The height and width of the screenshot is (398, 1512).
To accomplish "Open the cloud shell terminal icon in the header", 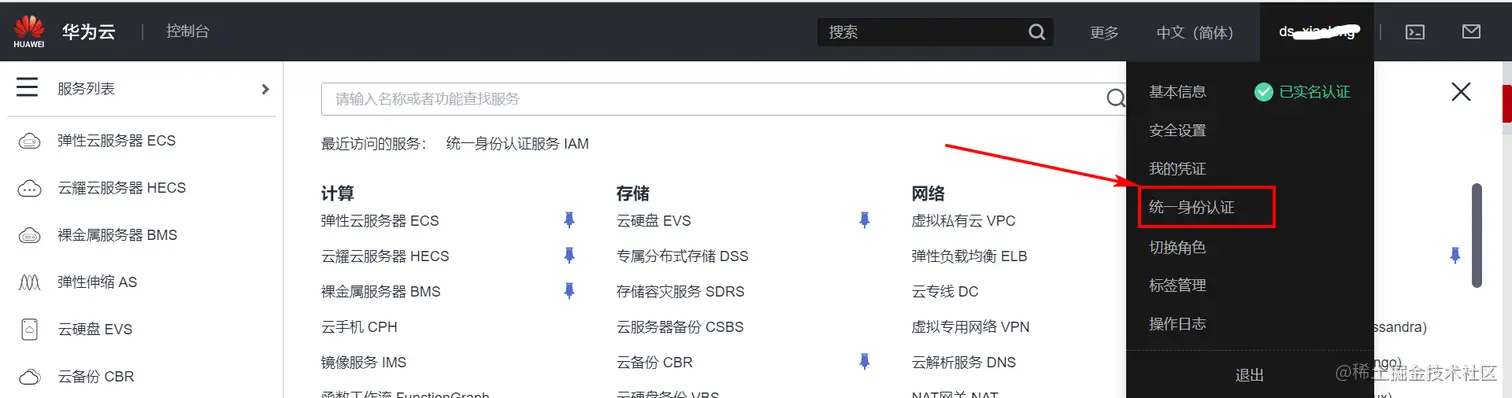I will point(1415,32).
